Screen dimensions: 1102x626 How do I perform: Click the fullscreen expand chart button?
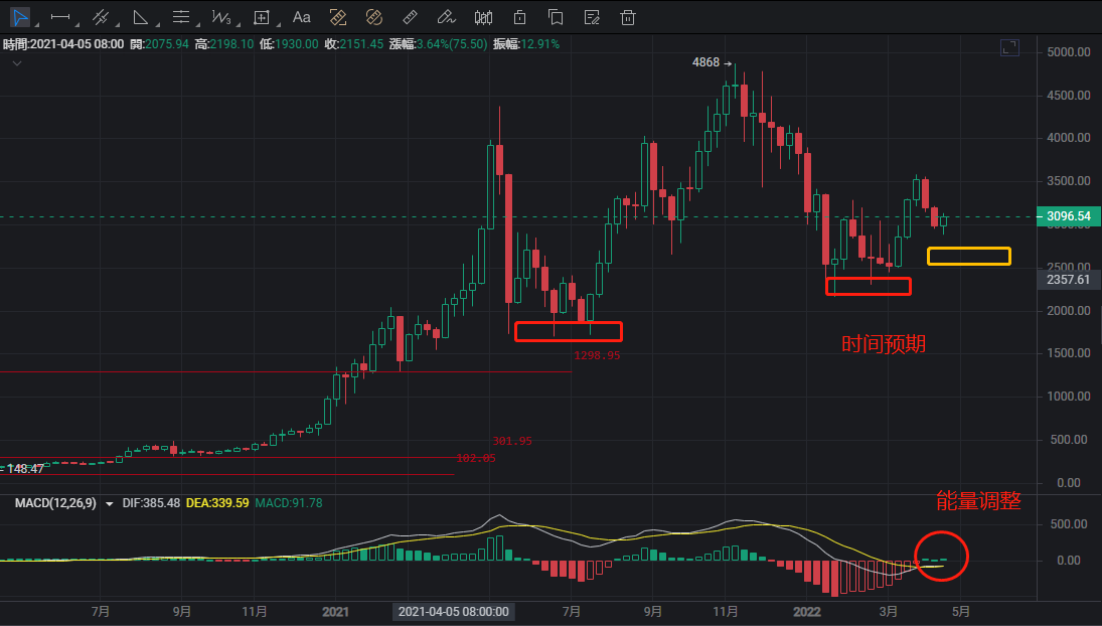(x=1010, y=47)
